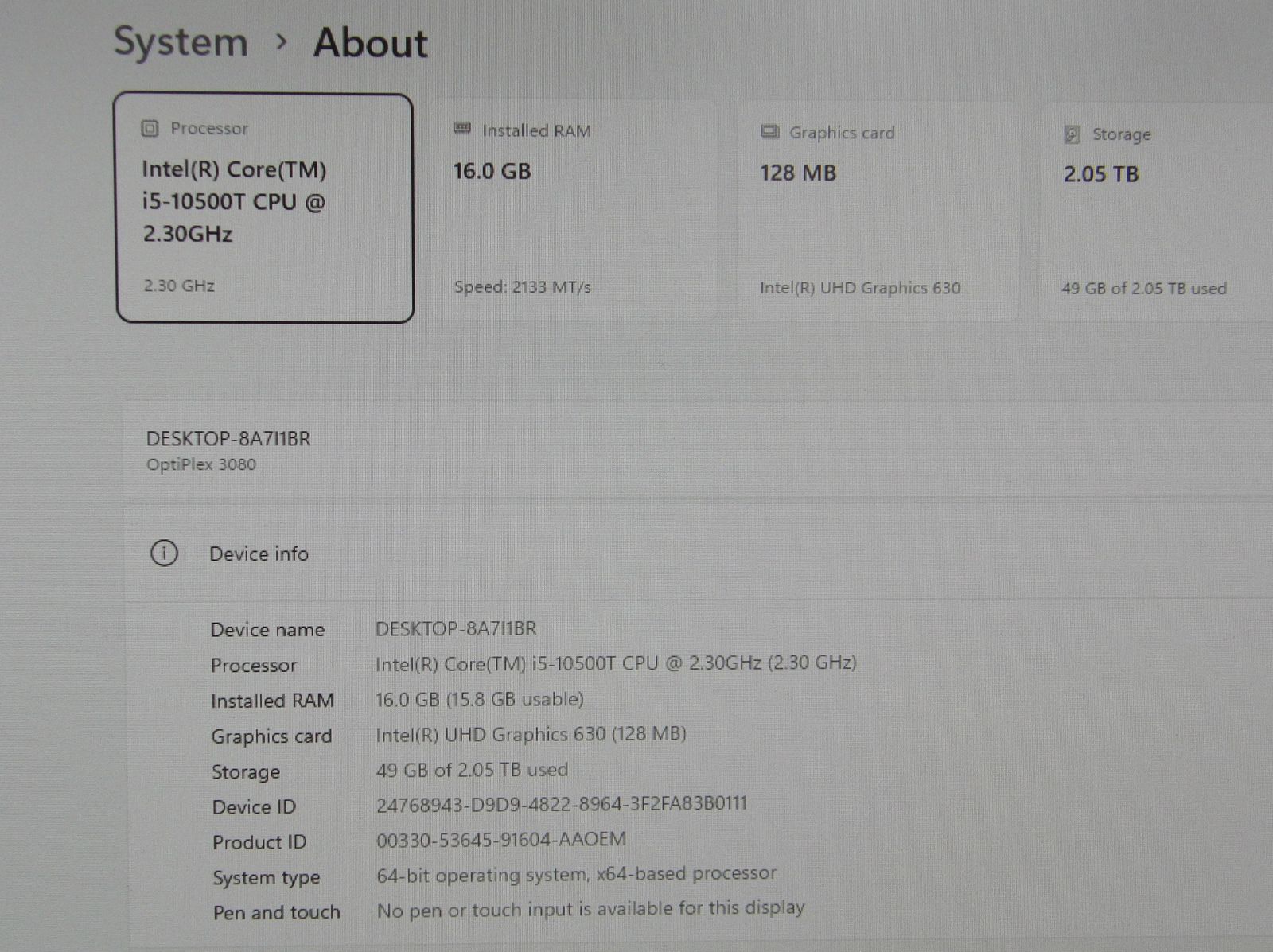Viewport: 1273px width, 952px height.
Task: Select the Processor summary card
Action: 264,208
